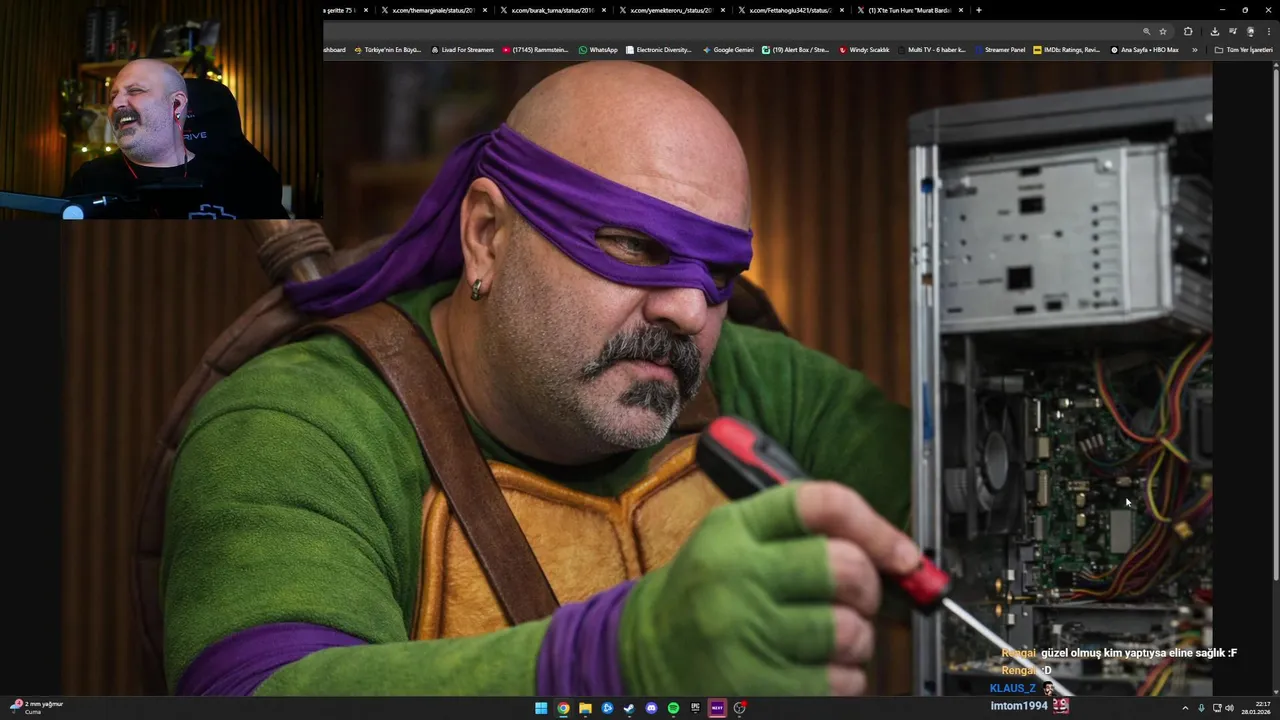Open the IMDb: Ratings, Revi... bookmark

pyautogui.click(x=1066, y=49)
